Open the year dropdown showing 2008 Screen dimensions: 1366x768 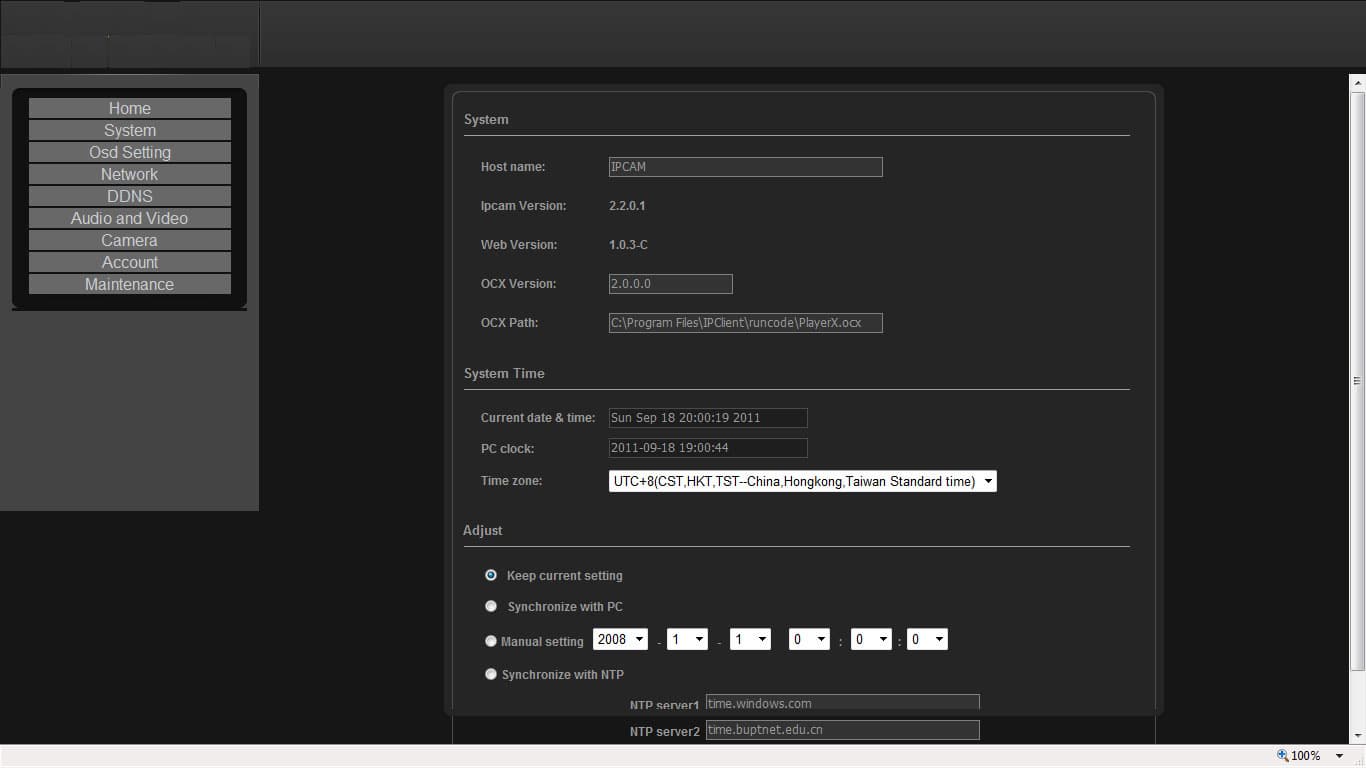(x=621, y=640)
